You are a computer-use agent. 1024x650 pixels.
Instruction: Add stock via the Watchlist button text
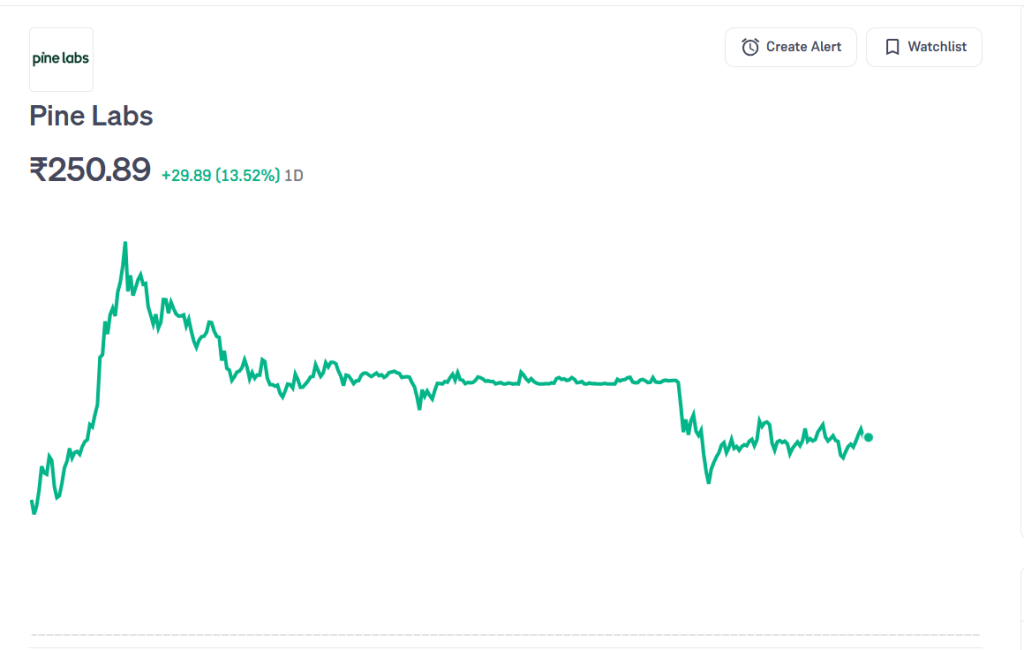coord(936,47)
